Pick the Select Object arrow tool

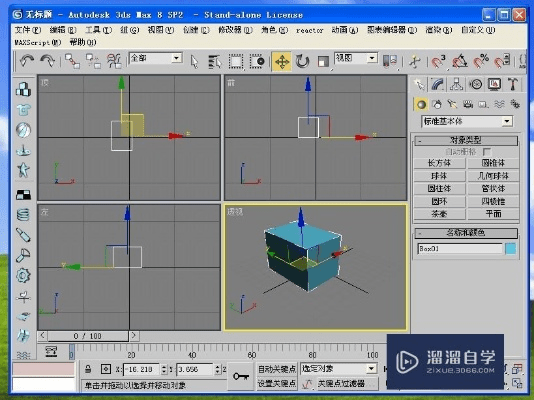click(x=194, y=62)
